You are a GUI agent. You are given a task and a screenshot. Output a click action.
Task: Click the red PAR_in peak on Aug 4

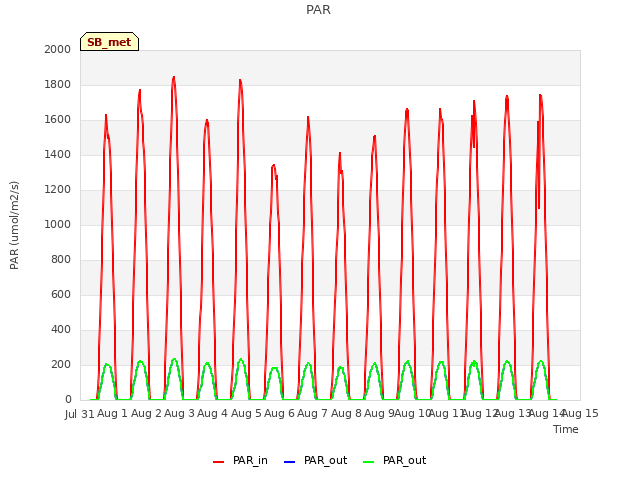240,80
